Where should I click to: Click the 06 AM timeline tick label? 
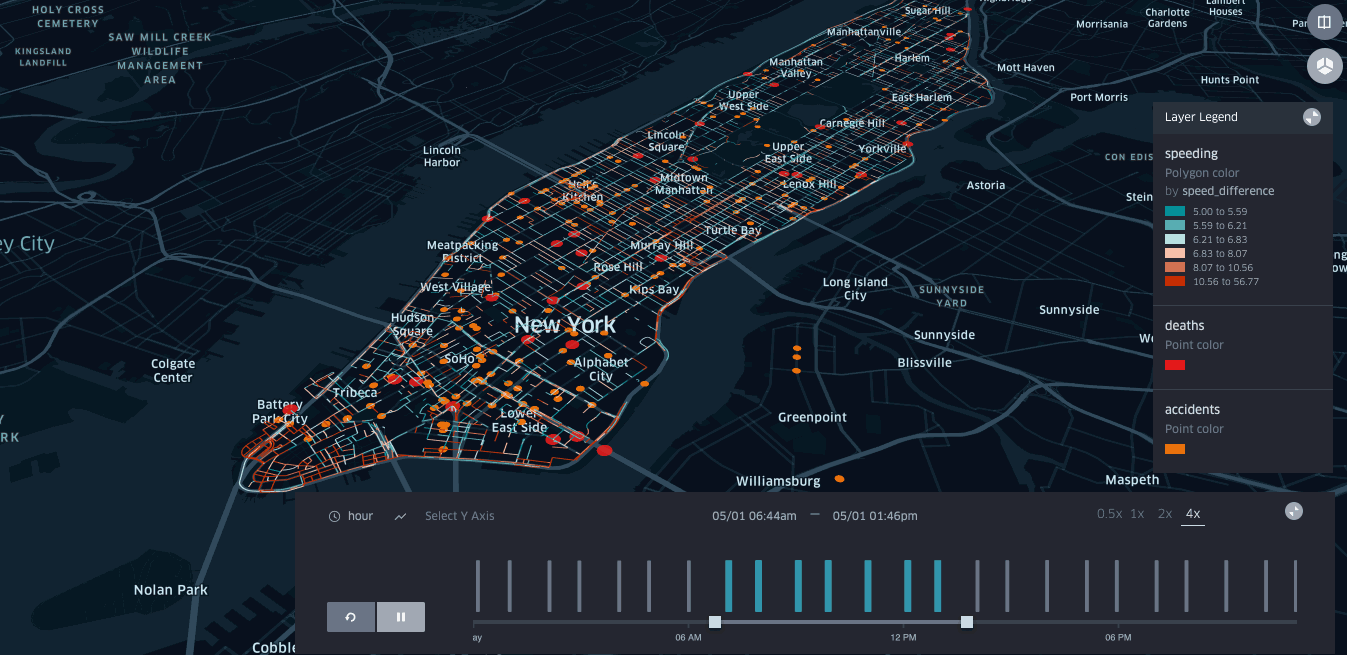tap(688, 638)
